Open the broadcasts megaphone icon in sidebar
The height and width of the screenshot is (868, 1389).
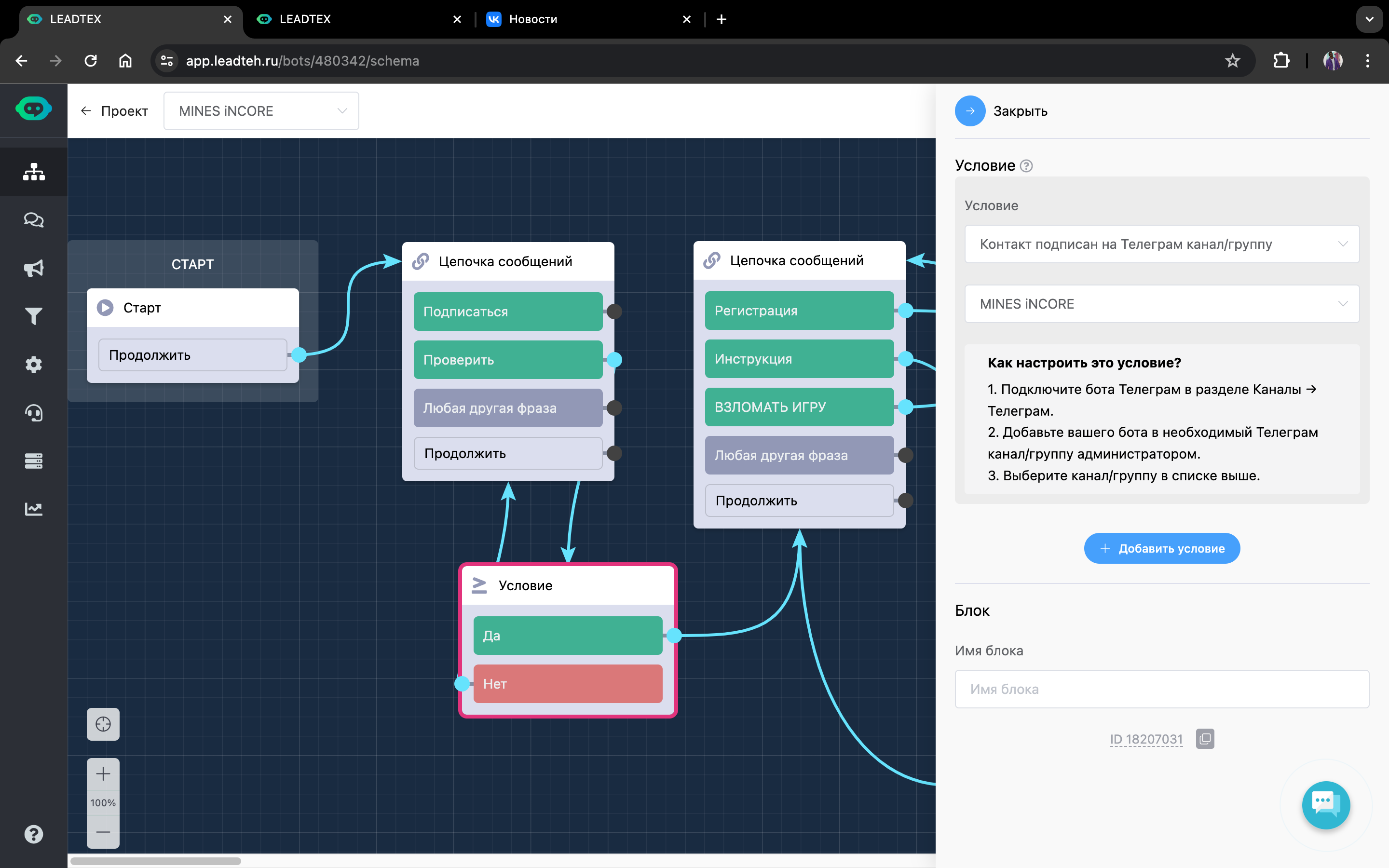(x=34, y=268)
